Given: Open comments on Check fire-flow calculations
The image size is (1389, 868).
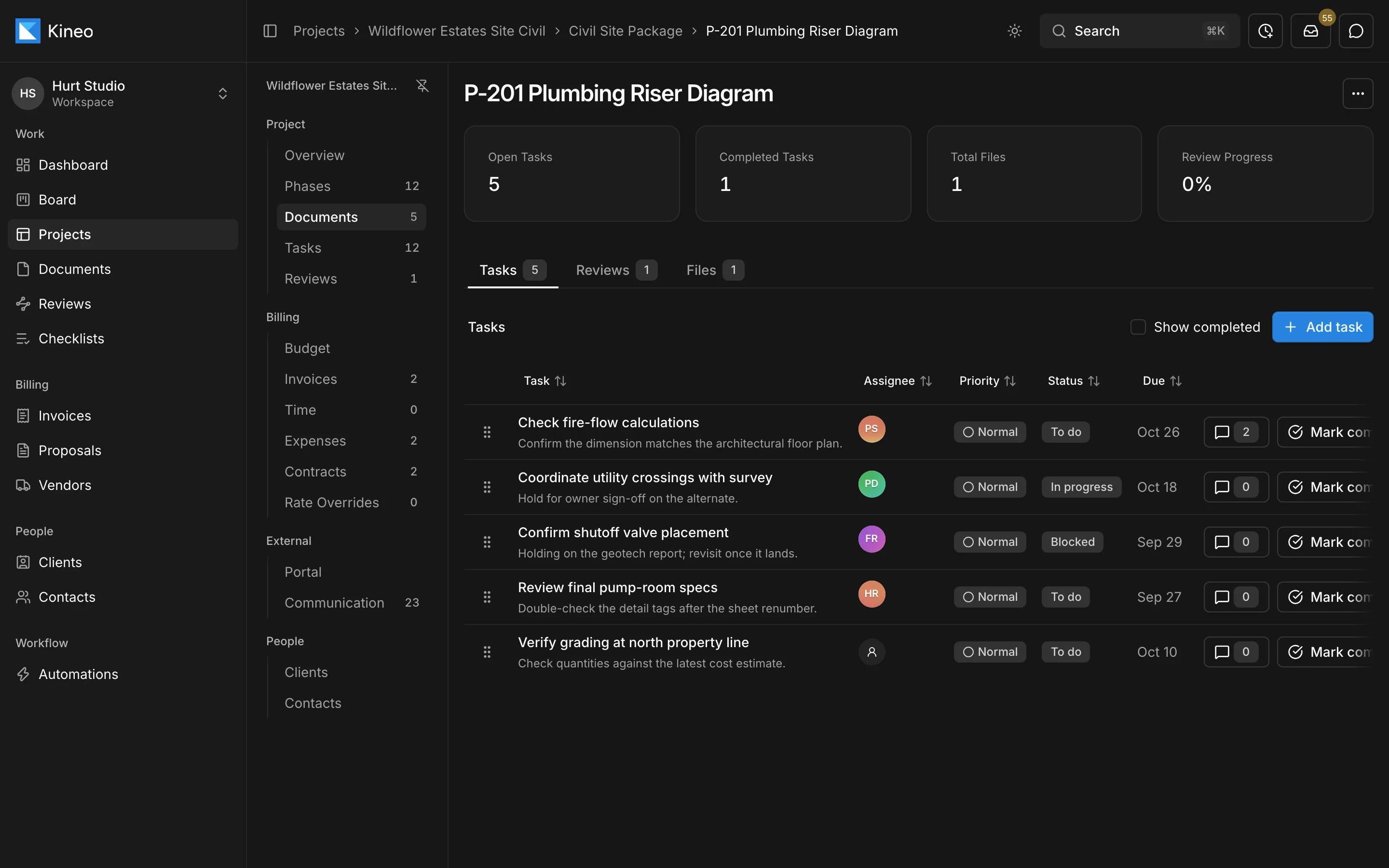Looking at the screenshot, I should pyautogui.click(x=1236, y=432).
